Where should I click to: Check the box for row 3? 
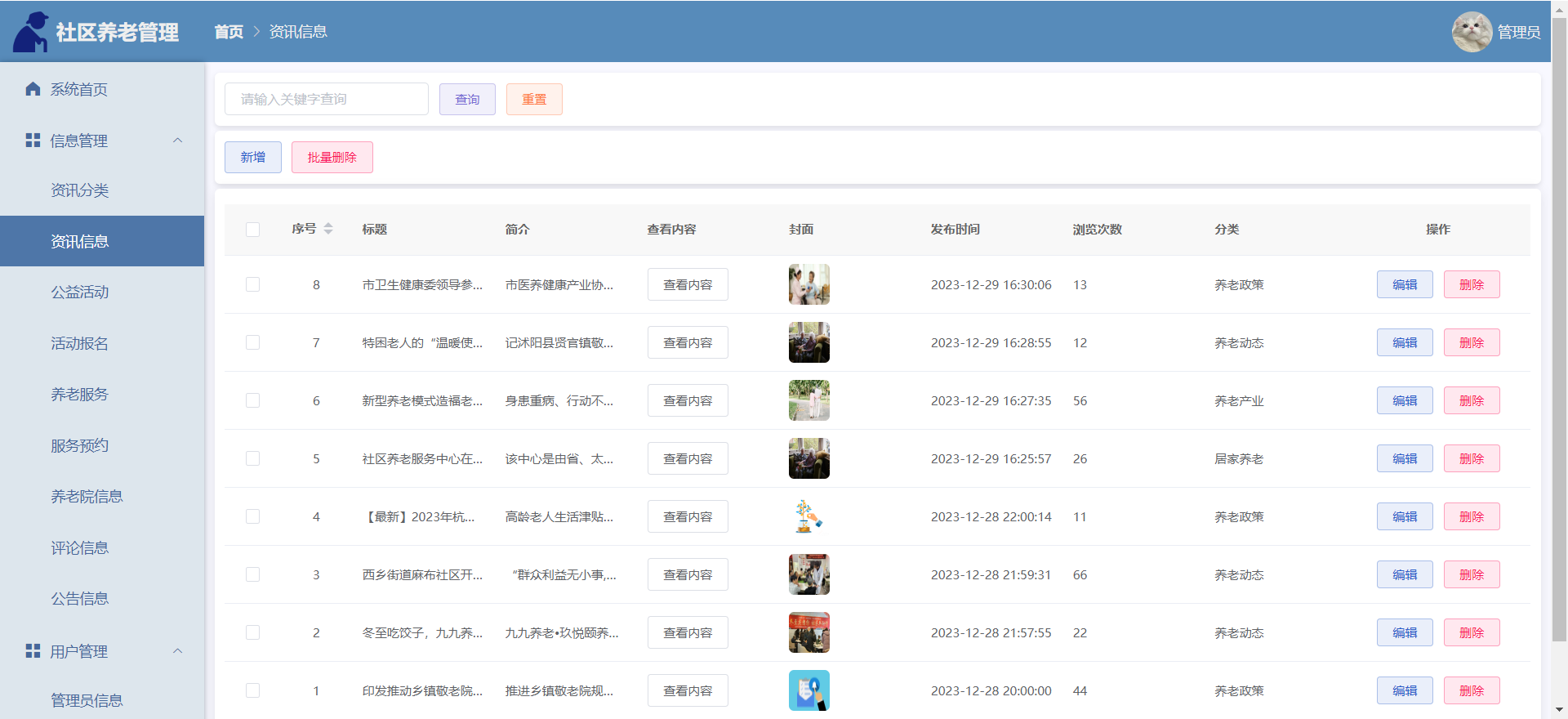coord(253,574)
